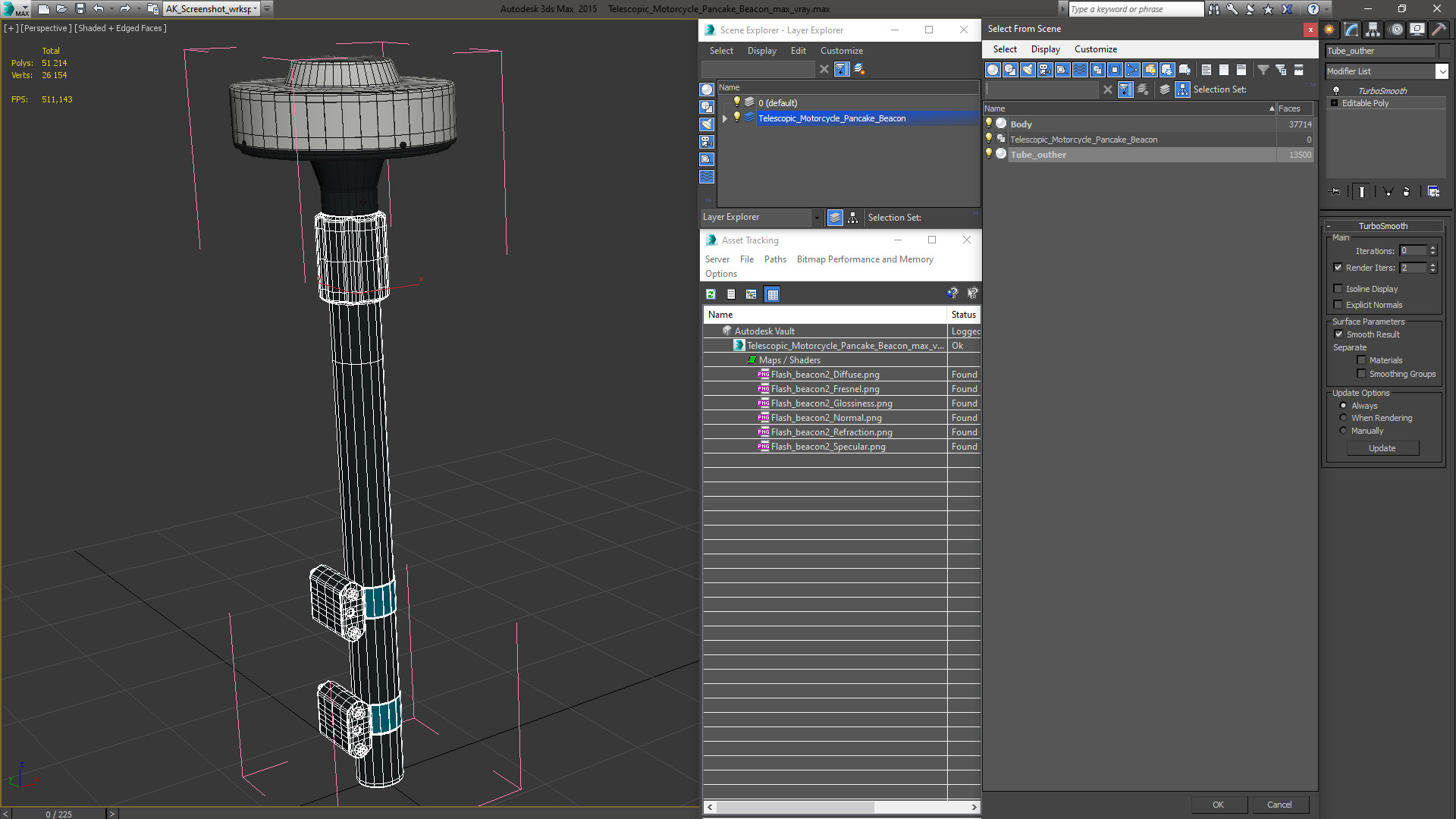The image size is (1456, 819).
Task: Click Cancel in Select From Scene
Action: pos(1279,805)
